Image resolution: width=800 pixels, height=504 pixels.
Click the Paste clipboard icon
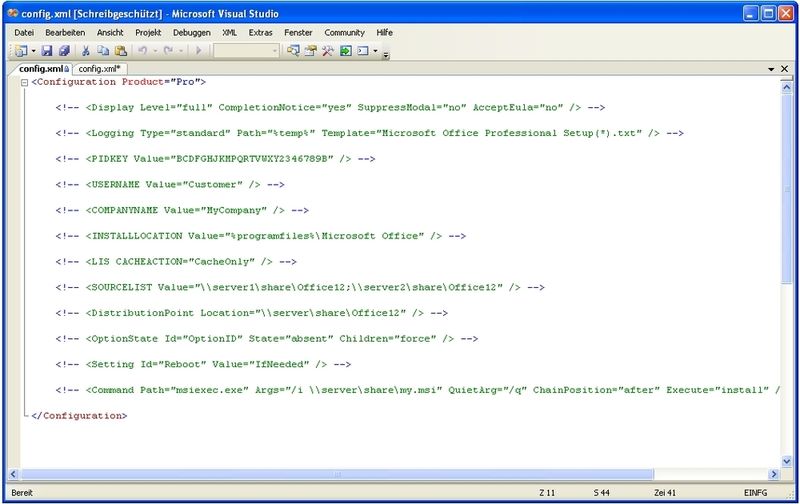[120, 51]
